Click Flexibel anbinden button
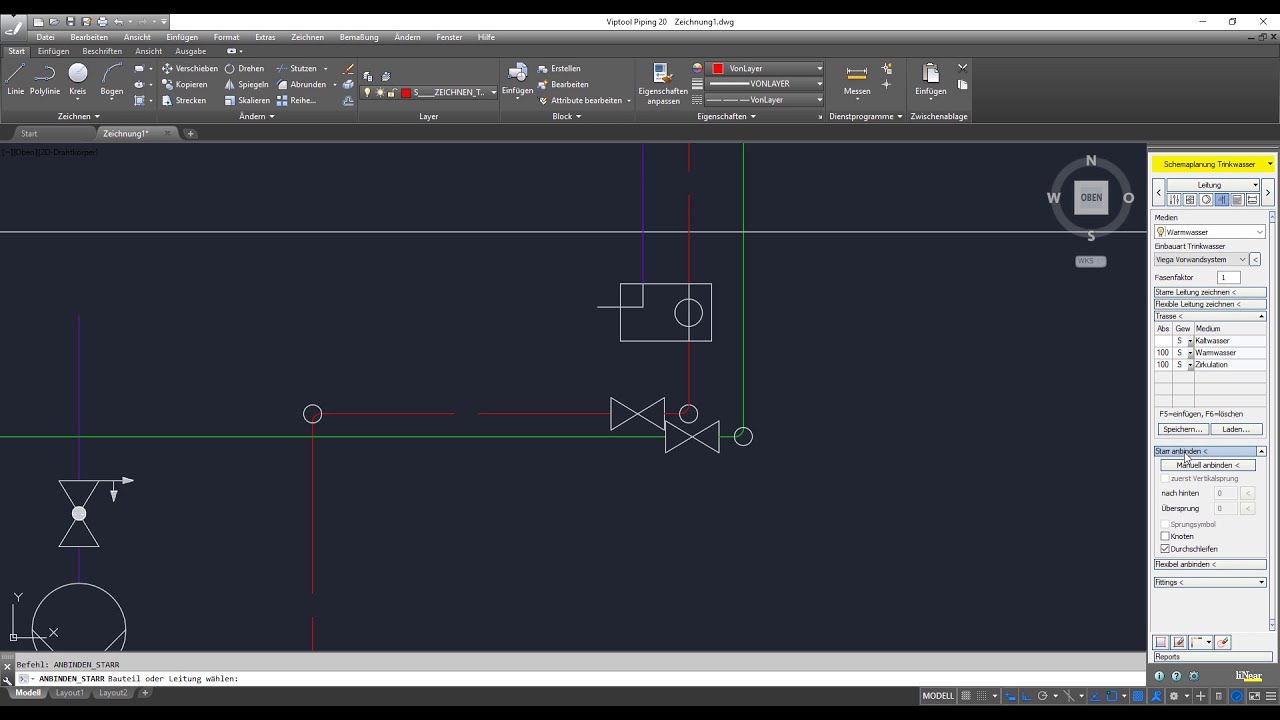 (x=1210, y=564)
